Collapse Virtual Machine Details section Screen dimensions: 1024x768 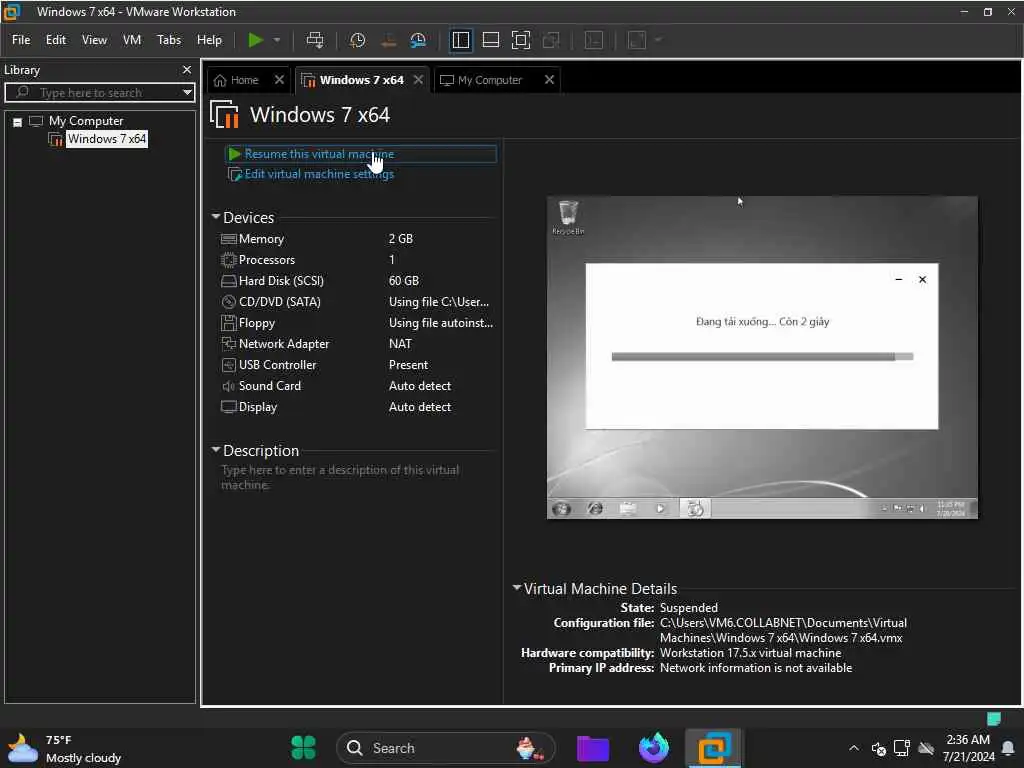[517, 588]
